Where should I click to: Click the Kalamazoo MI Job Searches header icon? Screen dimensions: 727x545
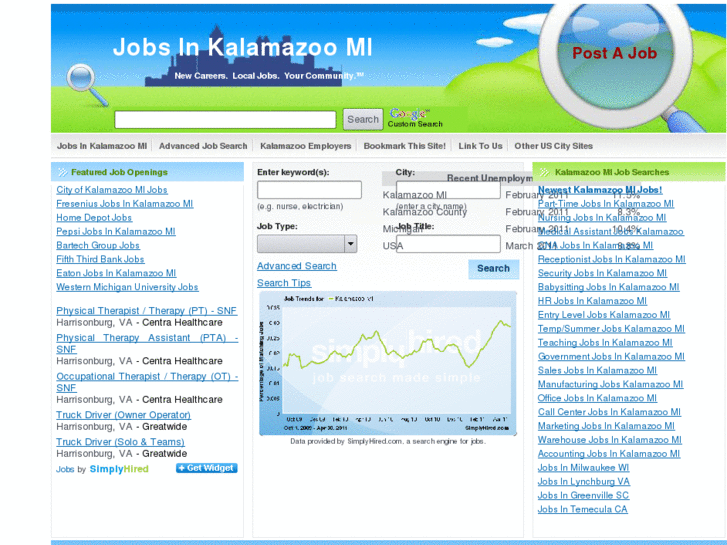544,173
